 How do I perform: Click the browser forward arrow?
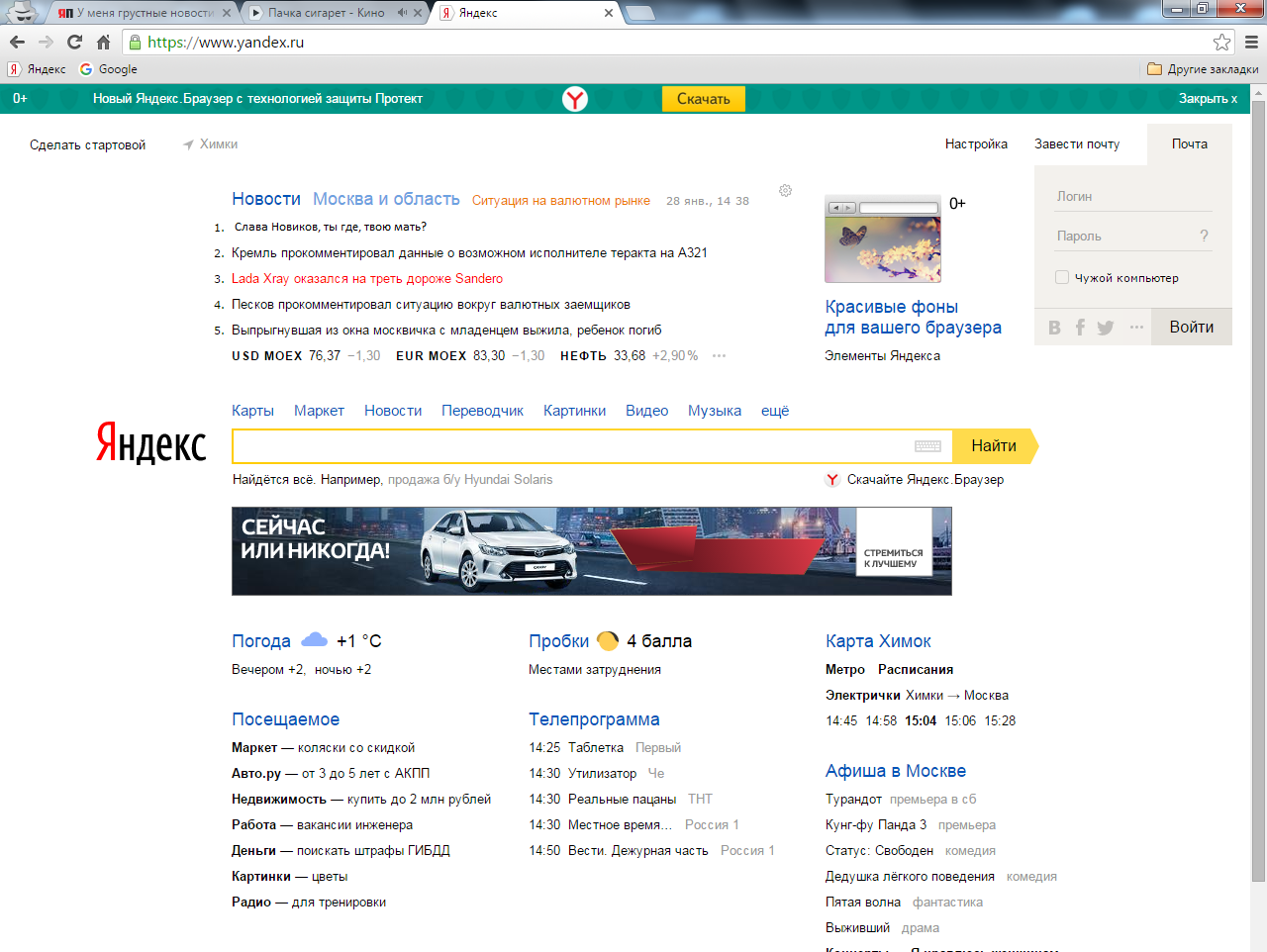click(x=46, y=42)
